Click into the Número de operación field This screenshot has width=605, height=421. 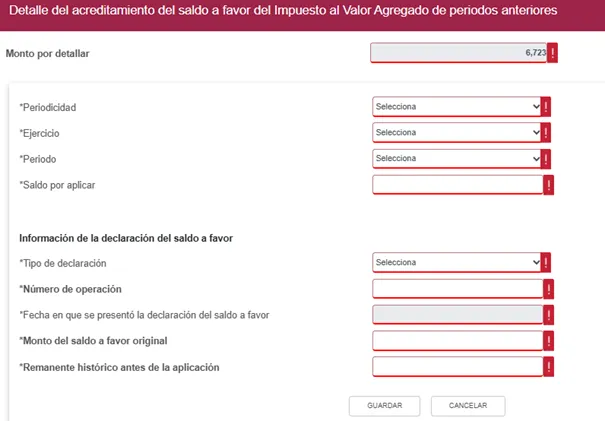click(458, 289)
